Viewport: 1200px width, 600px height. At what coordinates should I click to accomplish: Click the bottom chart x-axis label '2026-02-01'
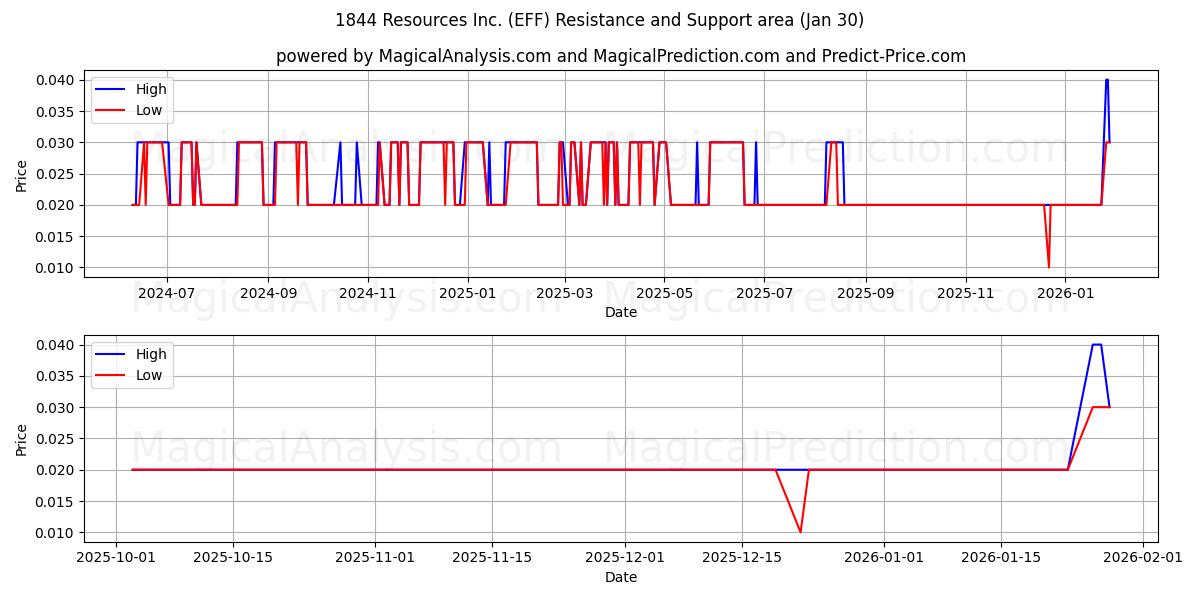(x=1143, y=558)
